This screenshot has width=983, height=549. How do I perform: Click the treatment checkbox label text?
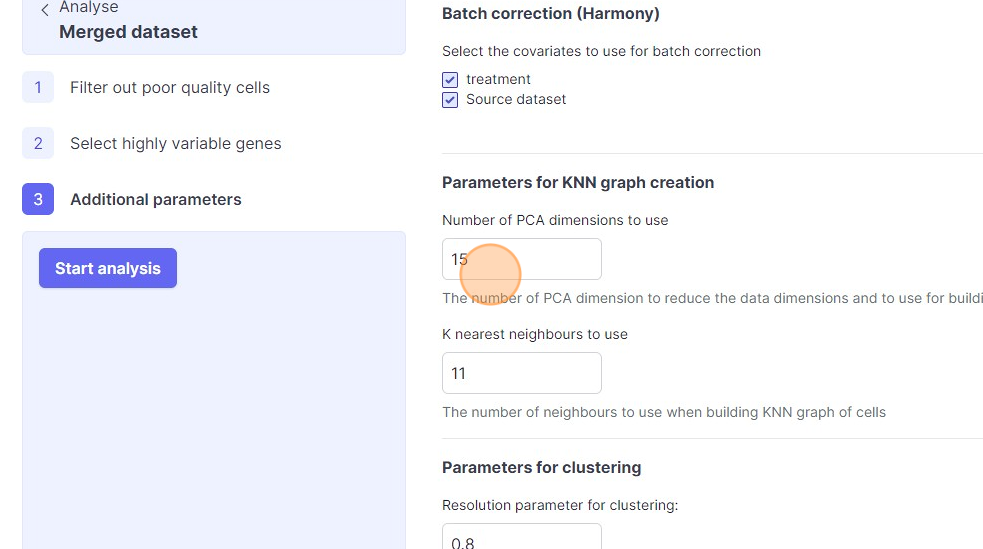click(x=498, y=80)
